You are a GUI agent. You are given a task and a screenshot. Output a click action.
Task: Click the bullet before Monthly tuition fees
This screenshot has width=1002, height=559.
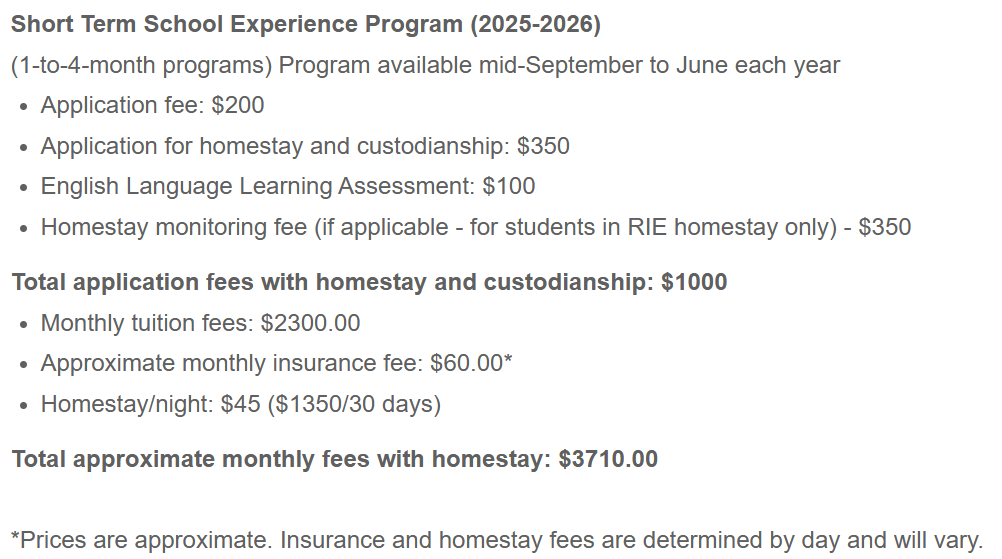click(24, 324)
